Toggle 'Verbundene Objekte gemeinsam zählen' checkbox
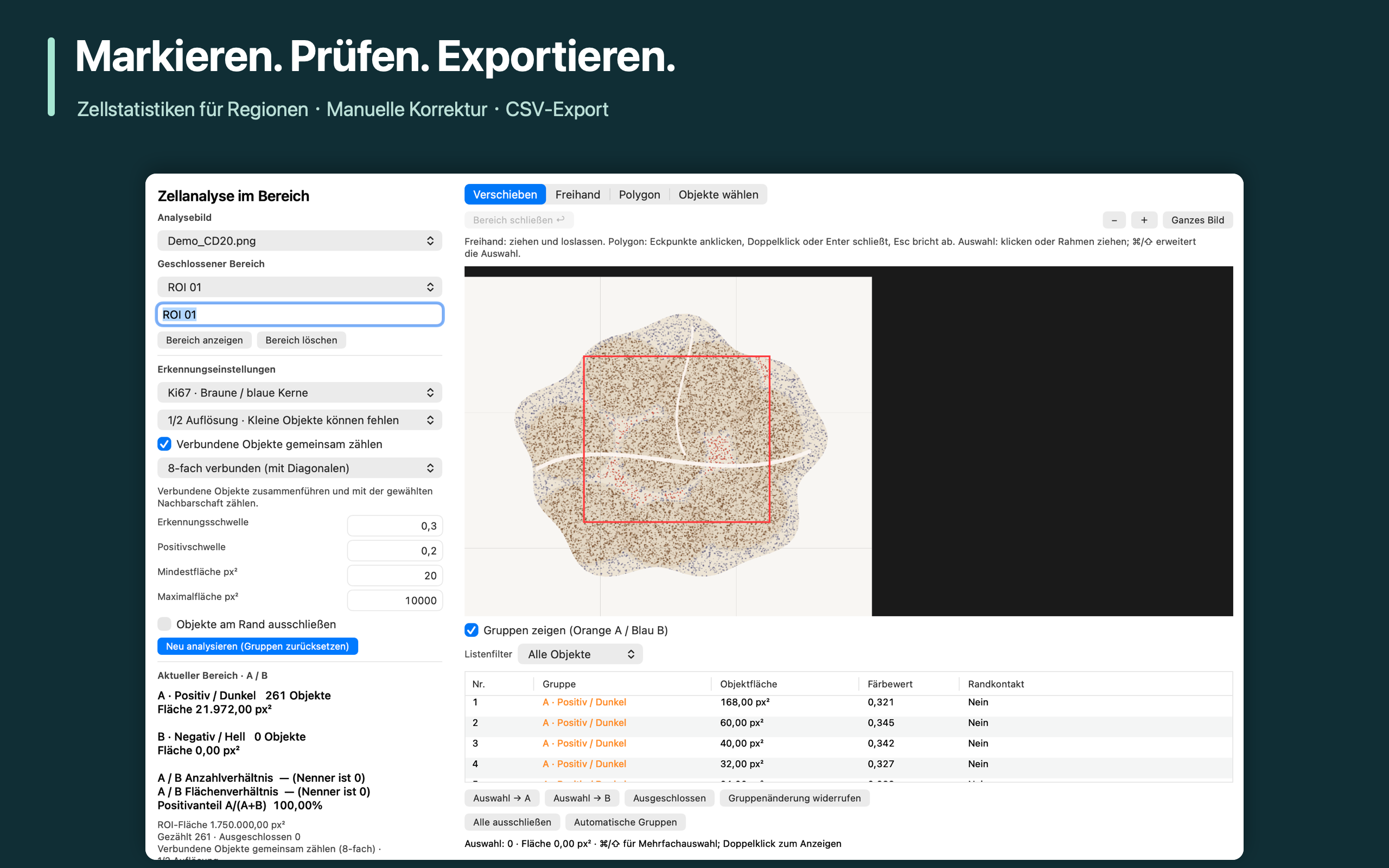Screen dimensions: 1389x868 (x=164, y=444)
